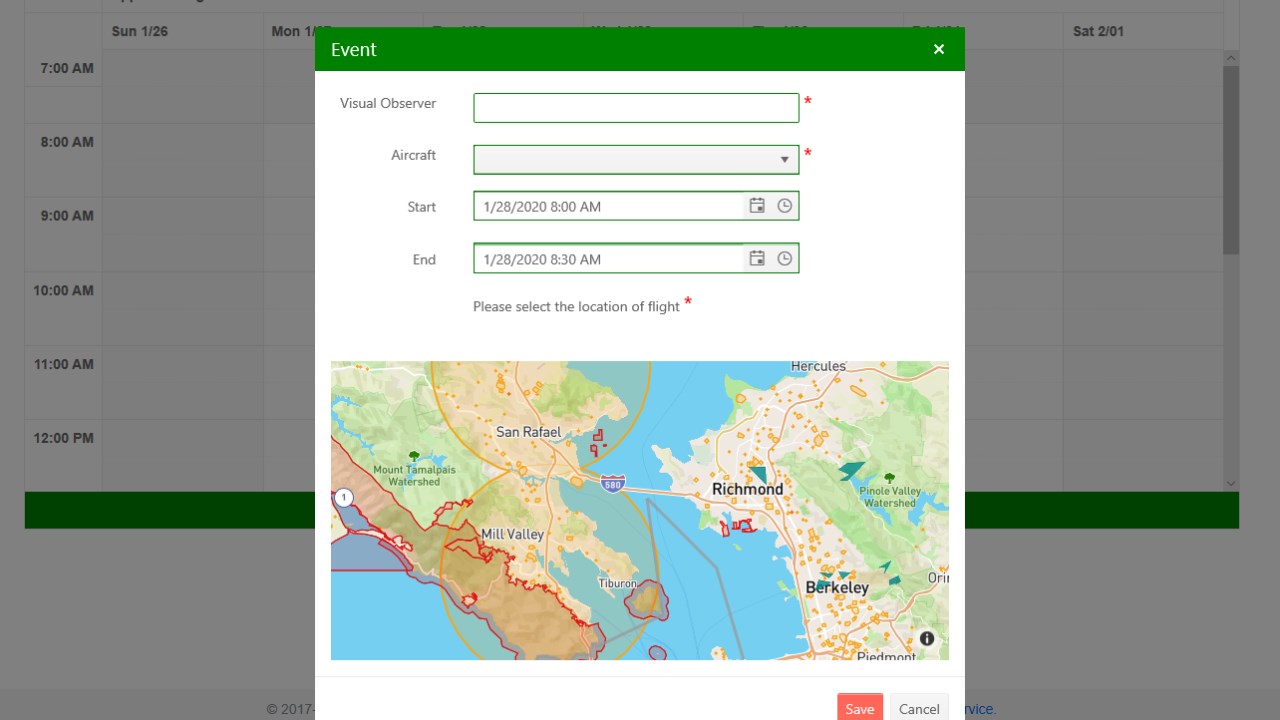The image size is (1280, 720).
Task: Click the calendar vertical scrollbar thumb
Action: coord(1231,160)
